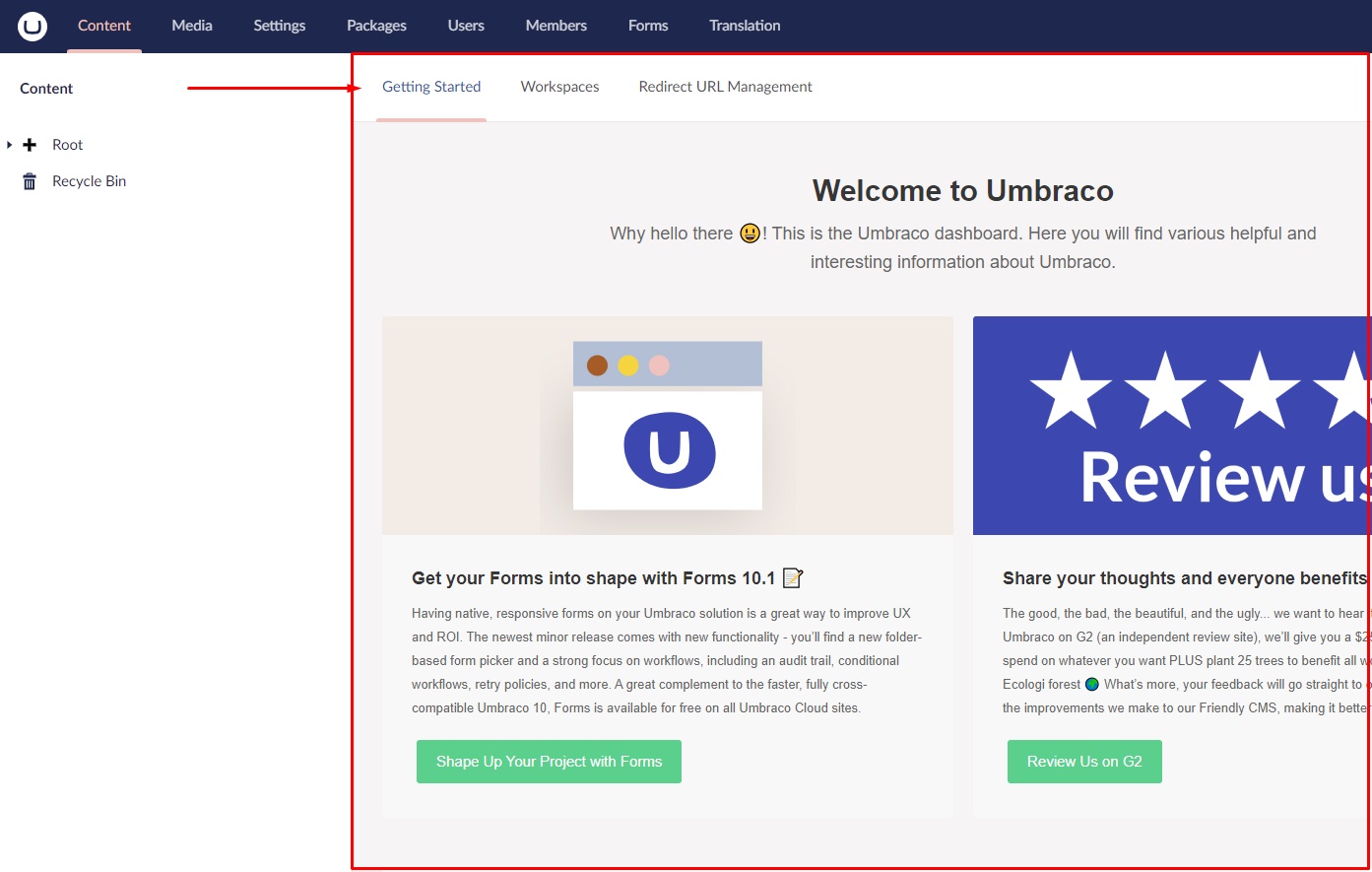Select the Getting Started tab
This screenshot has height=872, width=1372.
tap(431, 87)
